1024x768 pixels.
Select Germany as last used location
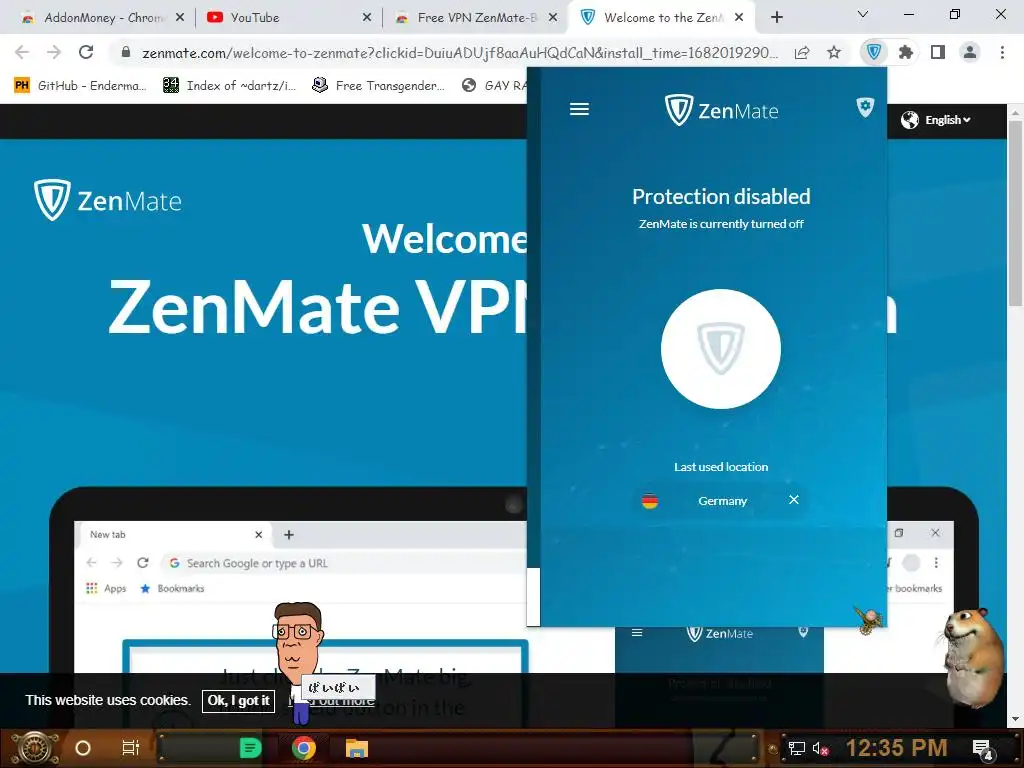tap(722, 501)
